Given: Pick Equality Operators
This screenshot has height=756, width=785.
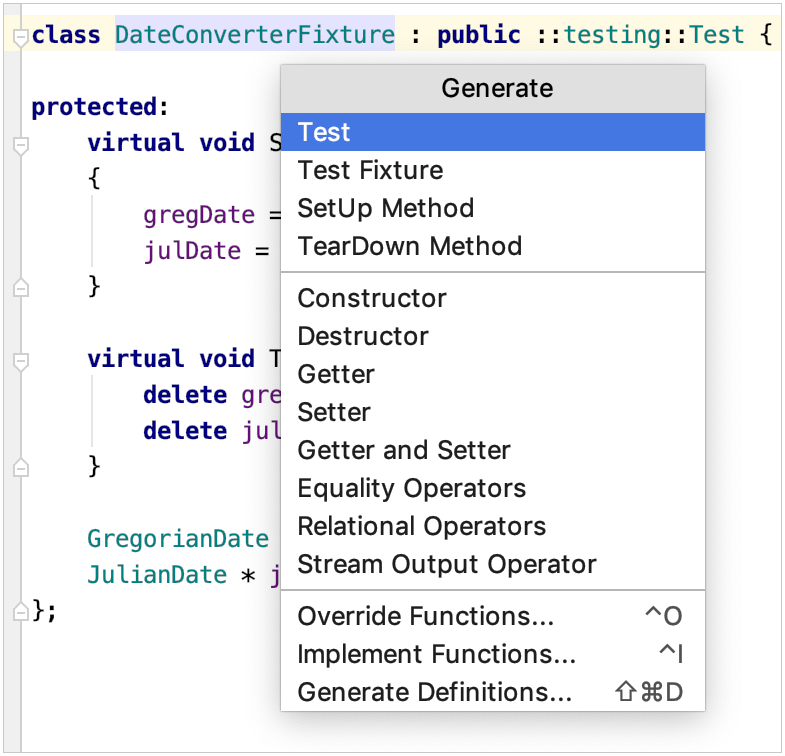Looking at the screenshot, I should 493,488.
